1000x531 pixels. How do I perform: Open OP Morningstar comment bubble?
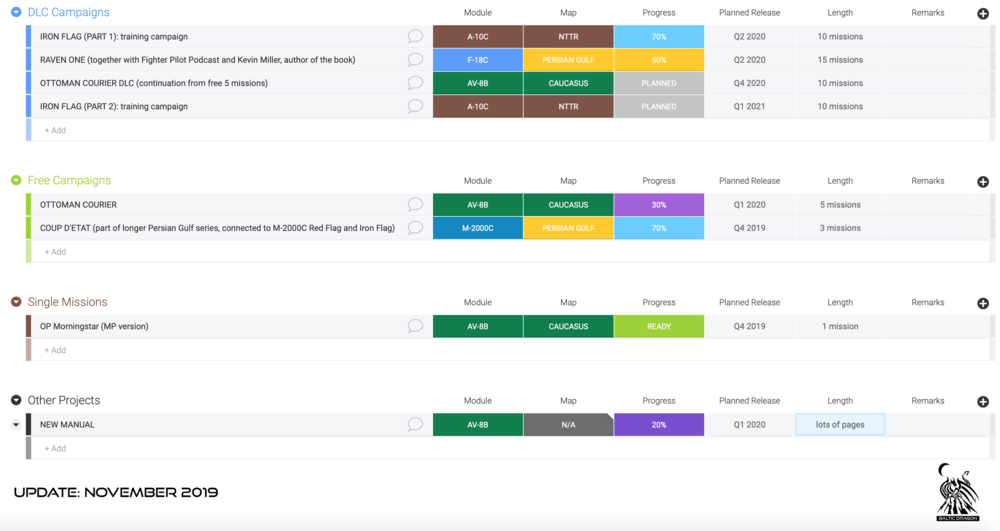click(415, 326)
